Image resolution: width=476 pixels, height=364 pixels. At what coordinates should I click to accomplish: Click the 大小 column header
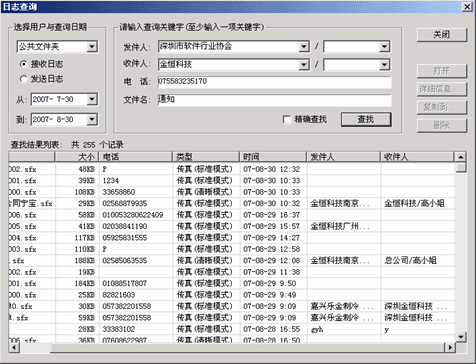point(77,157)
